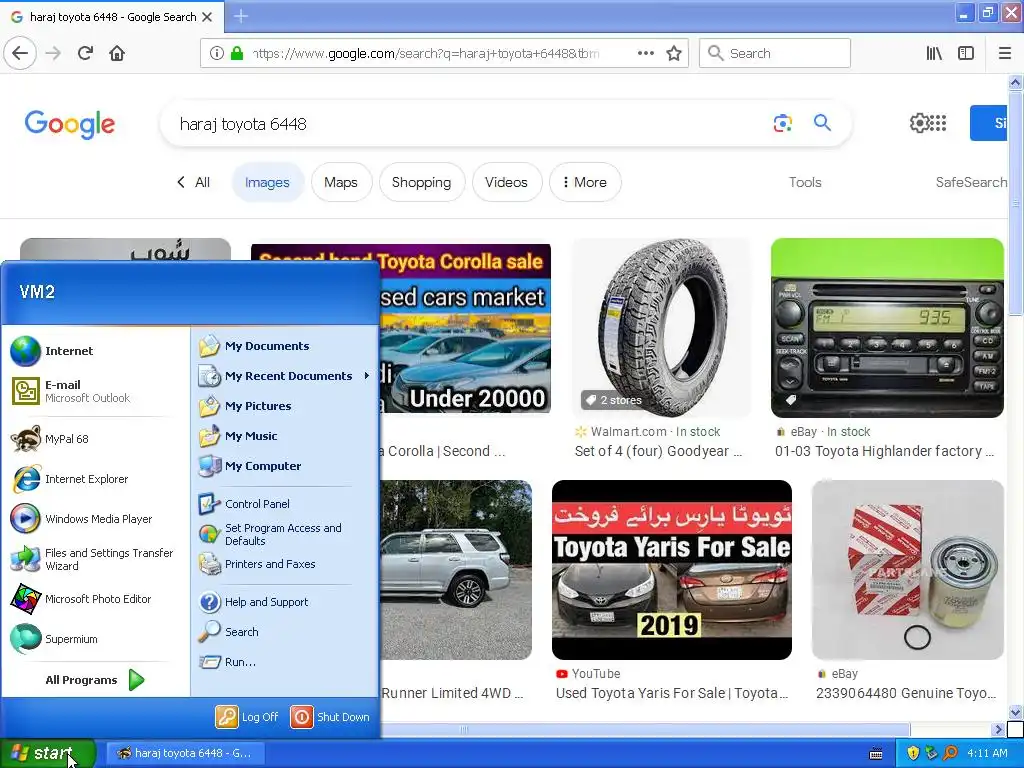Switch to the All results tab
The width and height of the screenshot is (1024, 768).
202,182
